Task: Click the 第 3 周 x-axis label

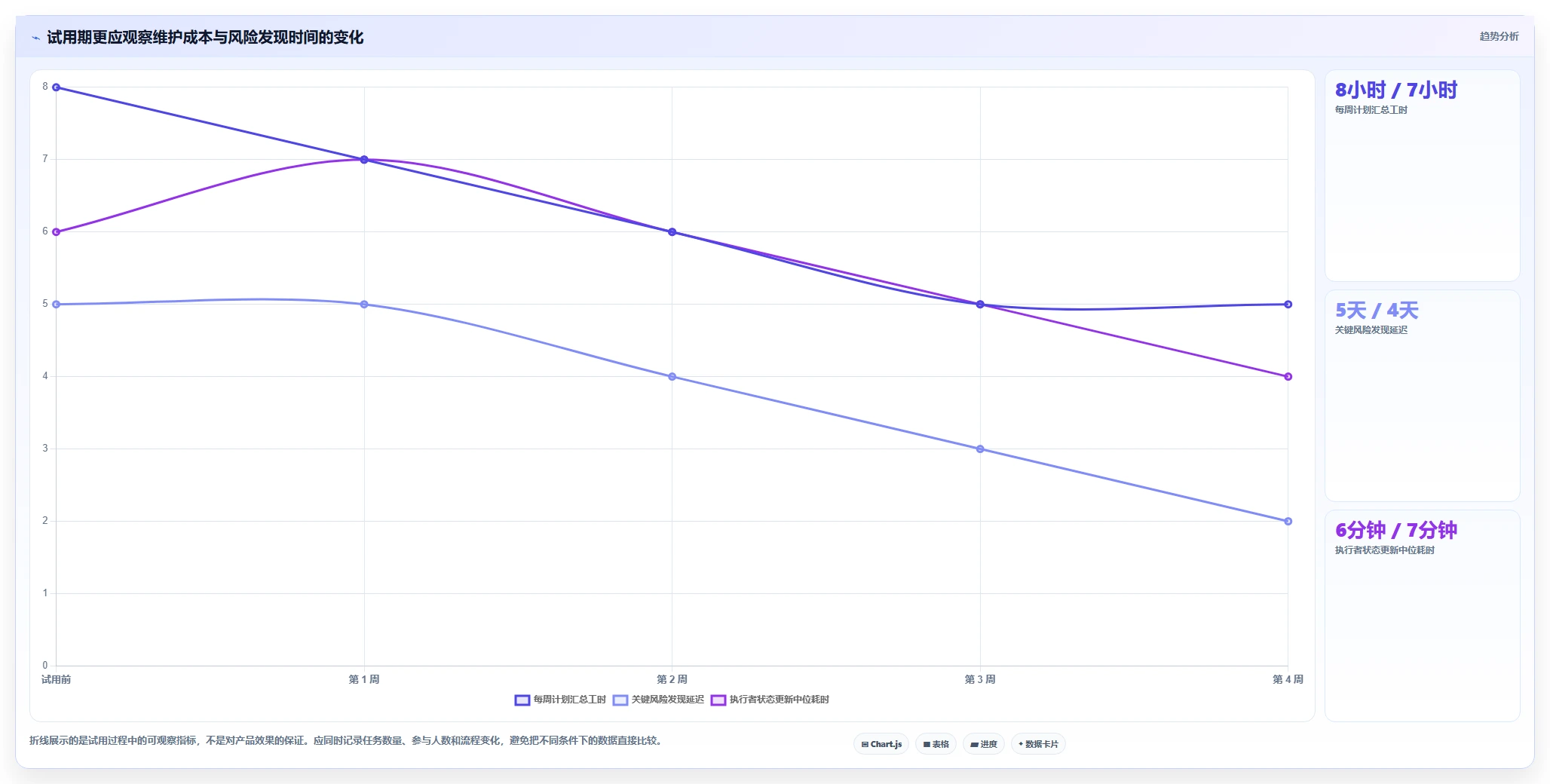Action: tap(980, 680)
